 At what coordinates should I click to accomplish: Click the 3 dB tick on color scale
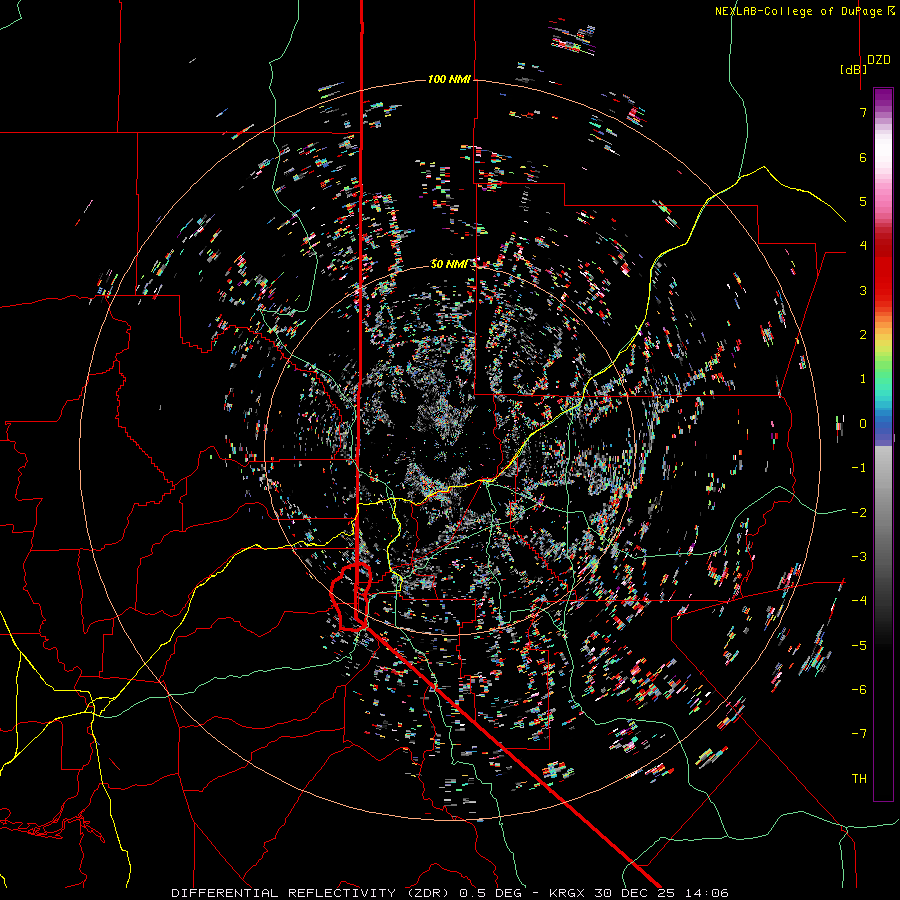click(x=863, y=290)
